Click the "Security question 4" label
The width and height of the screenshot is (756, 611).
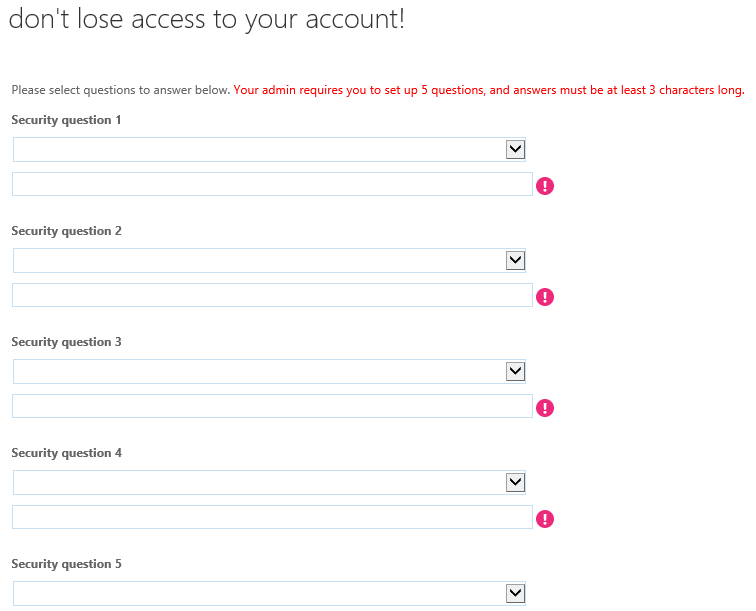(66, 453)
